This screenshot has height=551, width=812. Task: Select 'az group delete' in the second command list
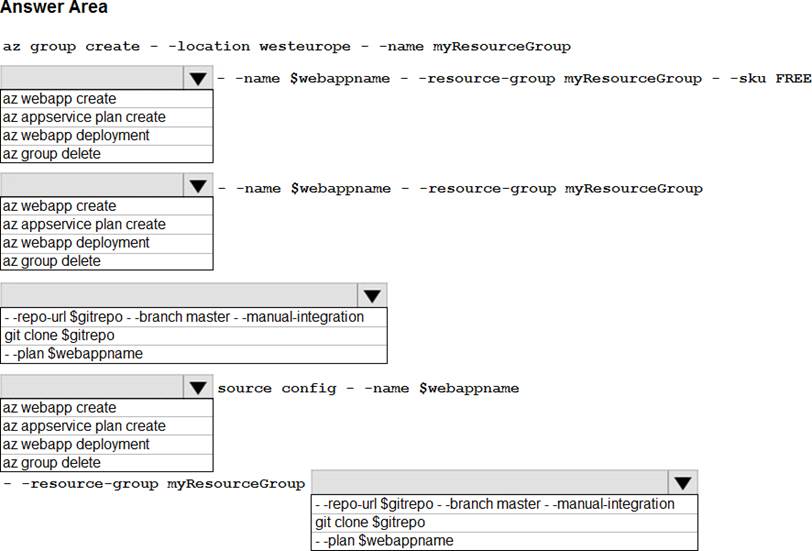point(52,261)
